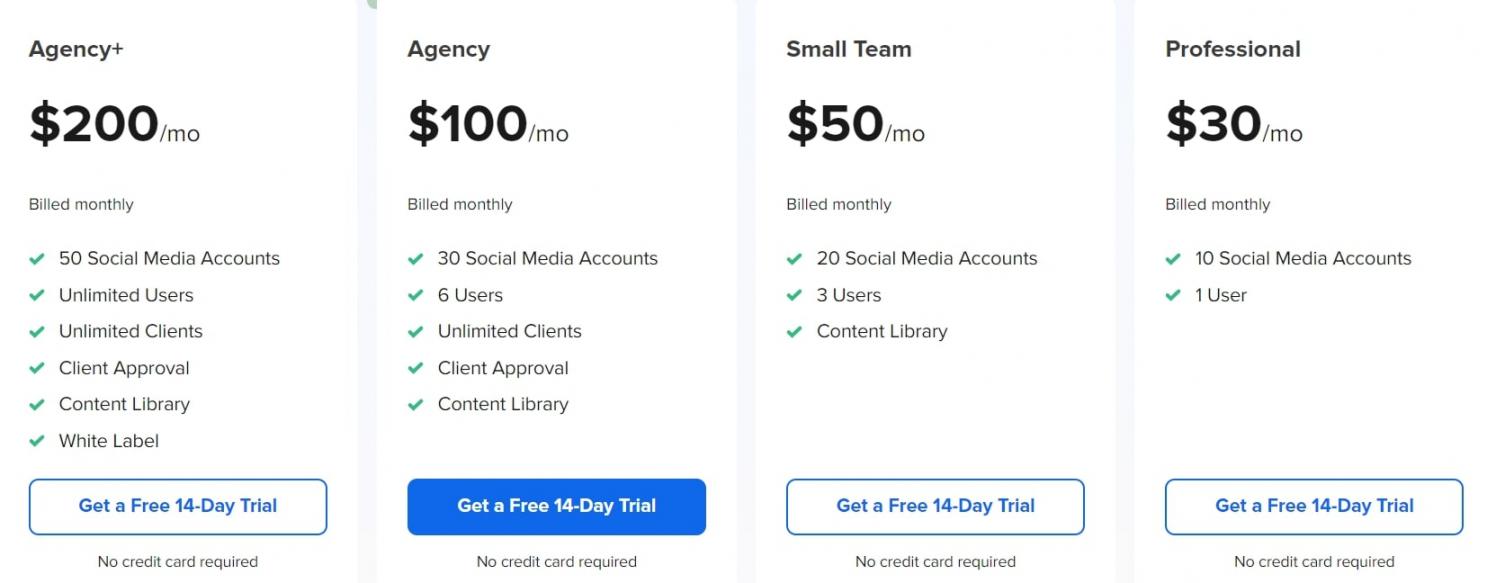Click Client Approval feature in Agency plan
Viewport: 1487px width, 583px height.
tap(502, 368)
